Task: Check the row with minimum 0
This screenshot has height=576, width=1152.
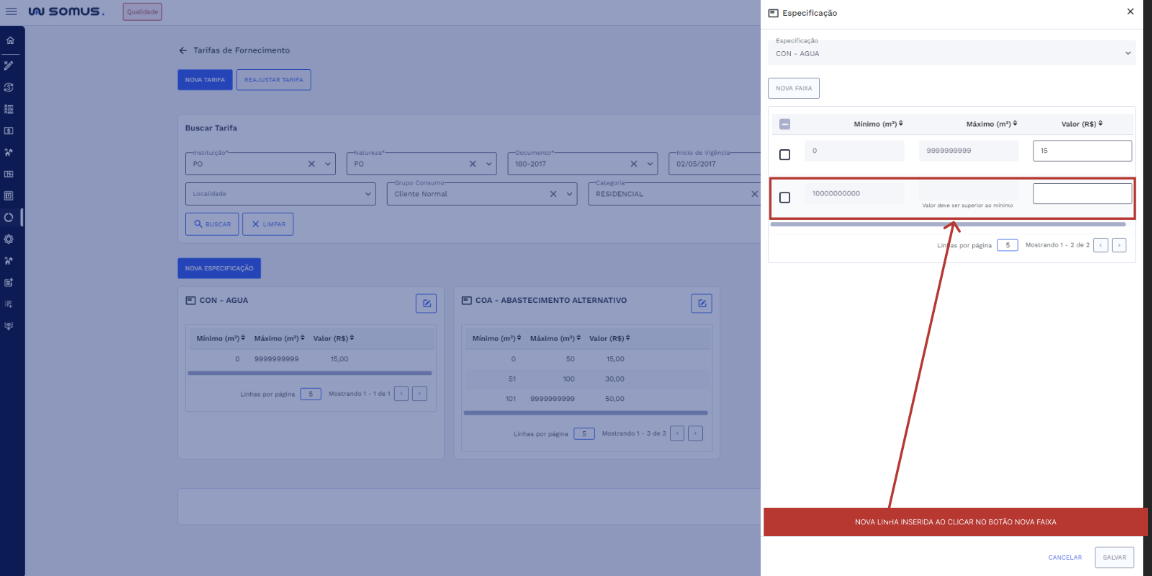Action: [784, 154]
